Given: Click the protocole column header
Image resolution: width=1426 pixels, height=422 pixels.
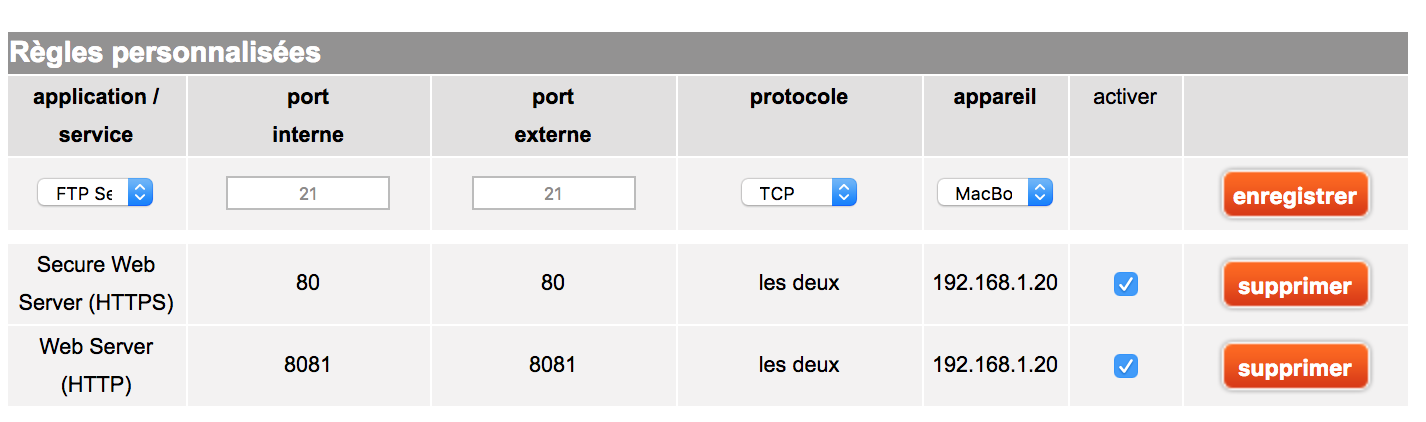Looking at the screenshot, I should 799,97.
